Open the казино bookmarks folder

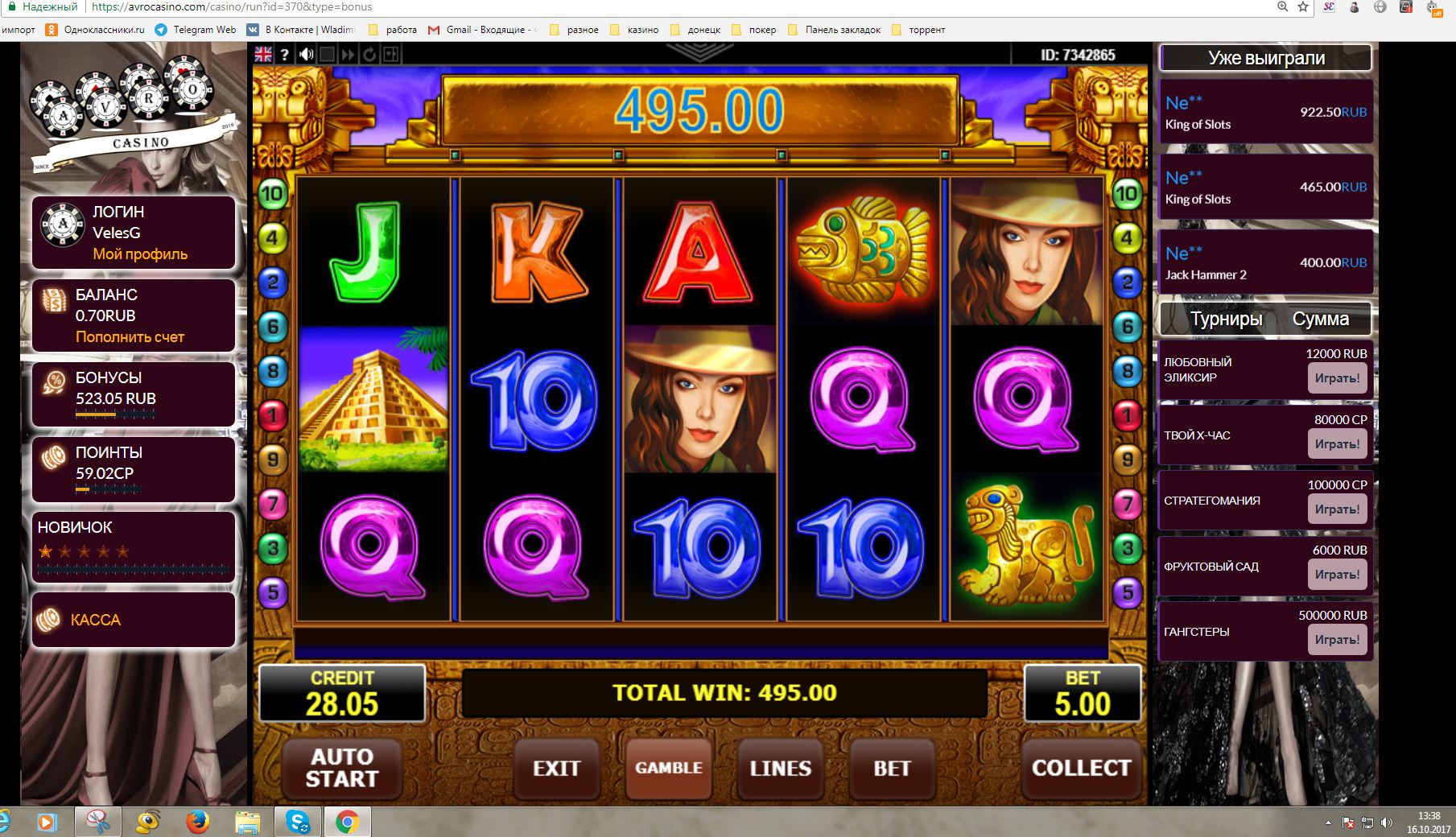(x=634, y=30)
